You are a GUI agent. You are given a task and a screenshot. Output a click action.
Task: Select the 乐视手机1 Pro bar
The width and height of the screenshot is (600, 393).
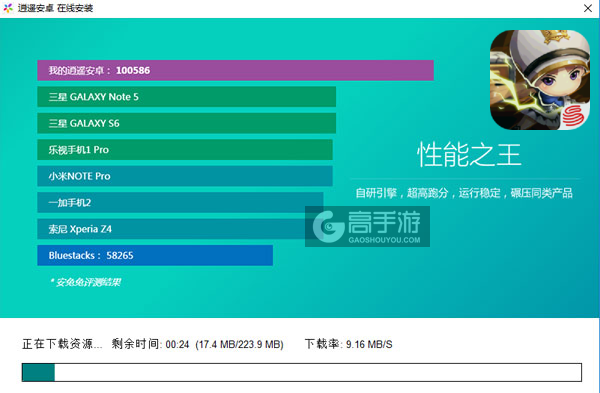tap(185, 150)
